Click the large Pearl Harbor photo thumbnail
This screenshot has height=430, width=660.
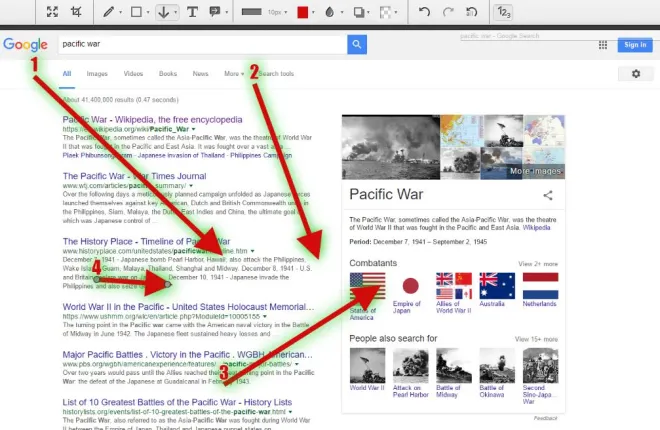391,147
